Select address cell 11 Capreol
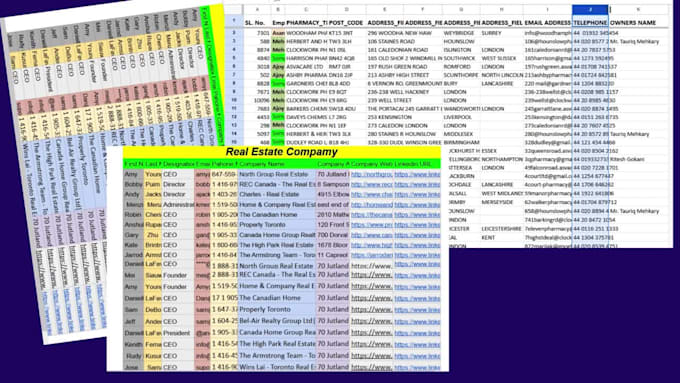 pos(333,255)
